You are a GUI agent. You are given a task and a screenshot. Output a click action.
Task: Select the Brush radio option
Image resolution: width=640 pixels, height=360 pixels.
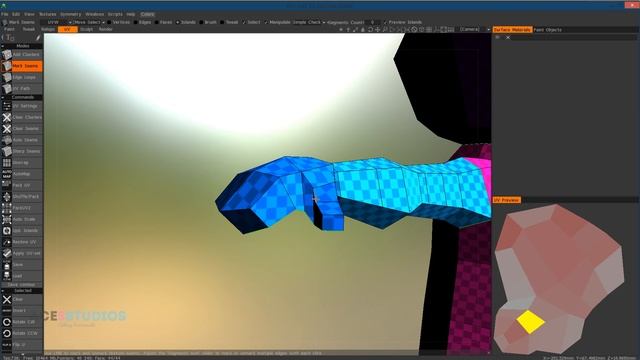pyautogui.click(x=208, y=22)
